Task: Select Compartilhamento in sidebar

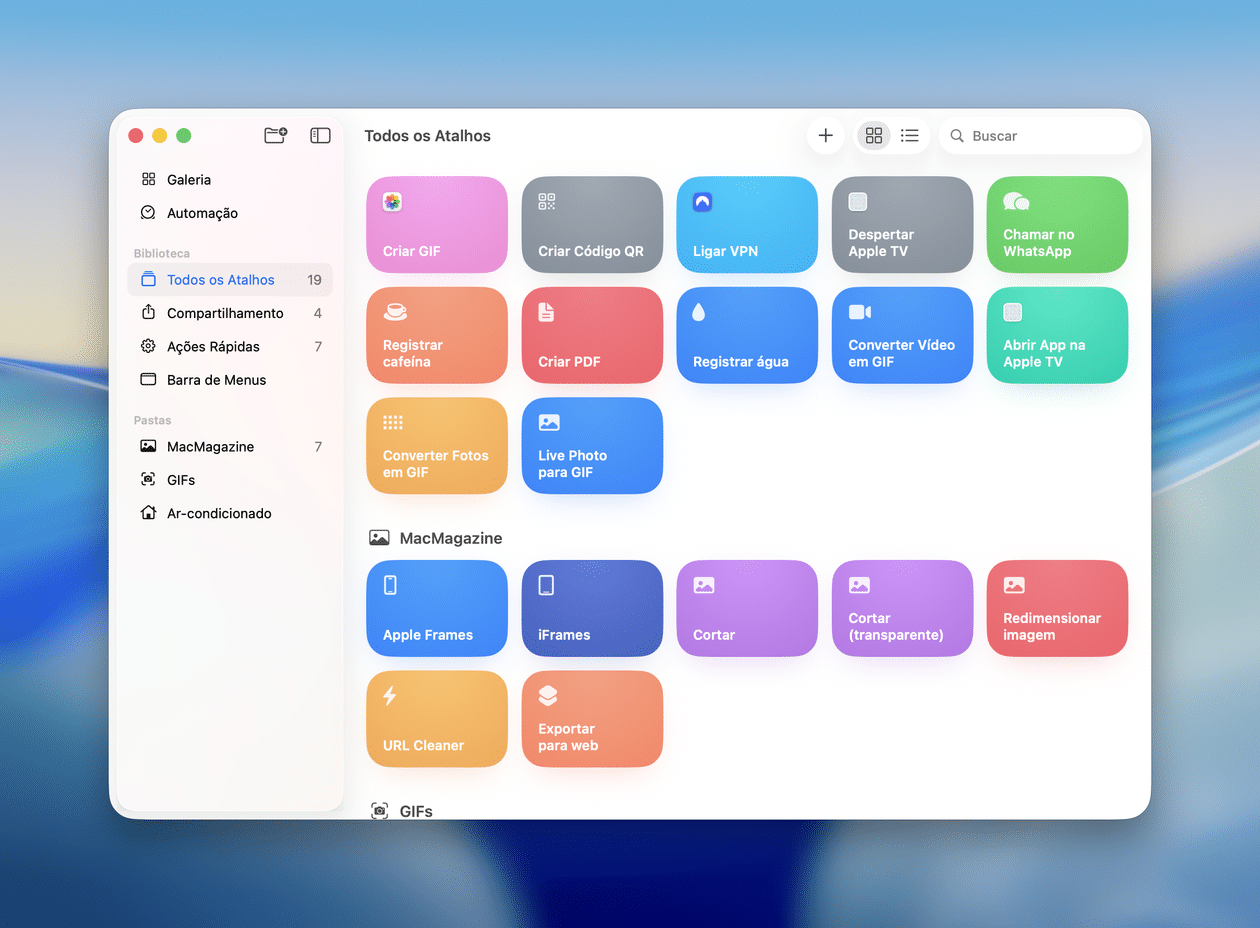Action: tap(230, 313)
